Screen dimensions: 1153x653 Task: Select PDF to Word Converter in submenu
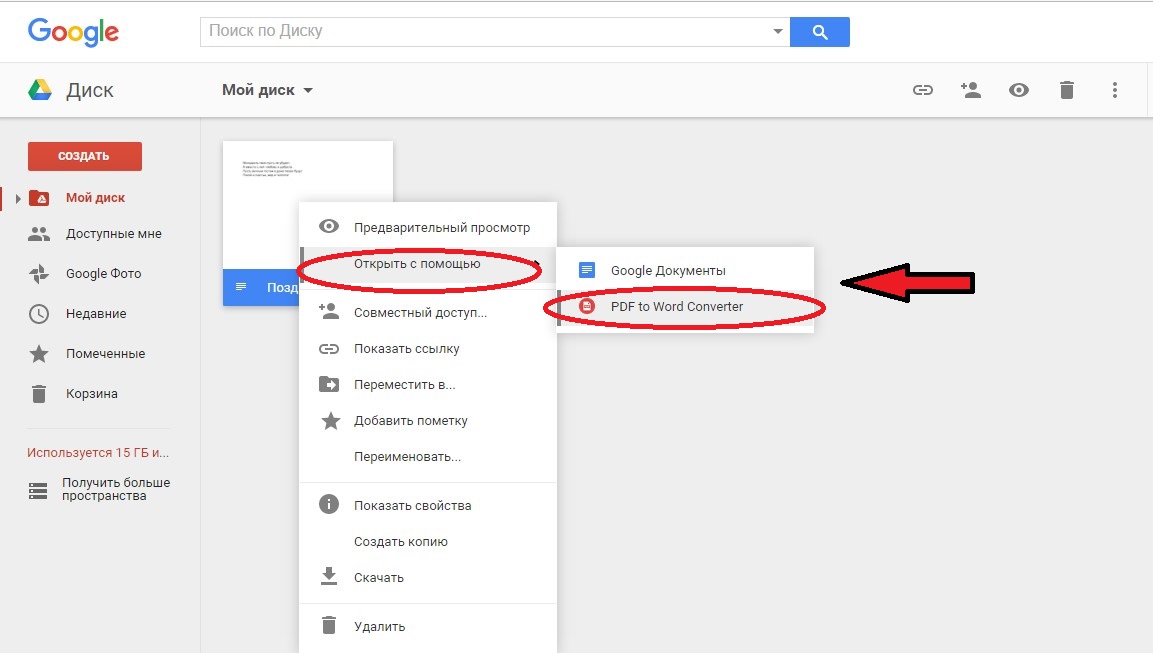[x=677, y=307]
